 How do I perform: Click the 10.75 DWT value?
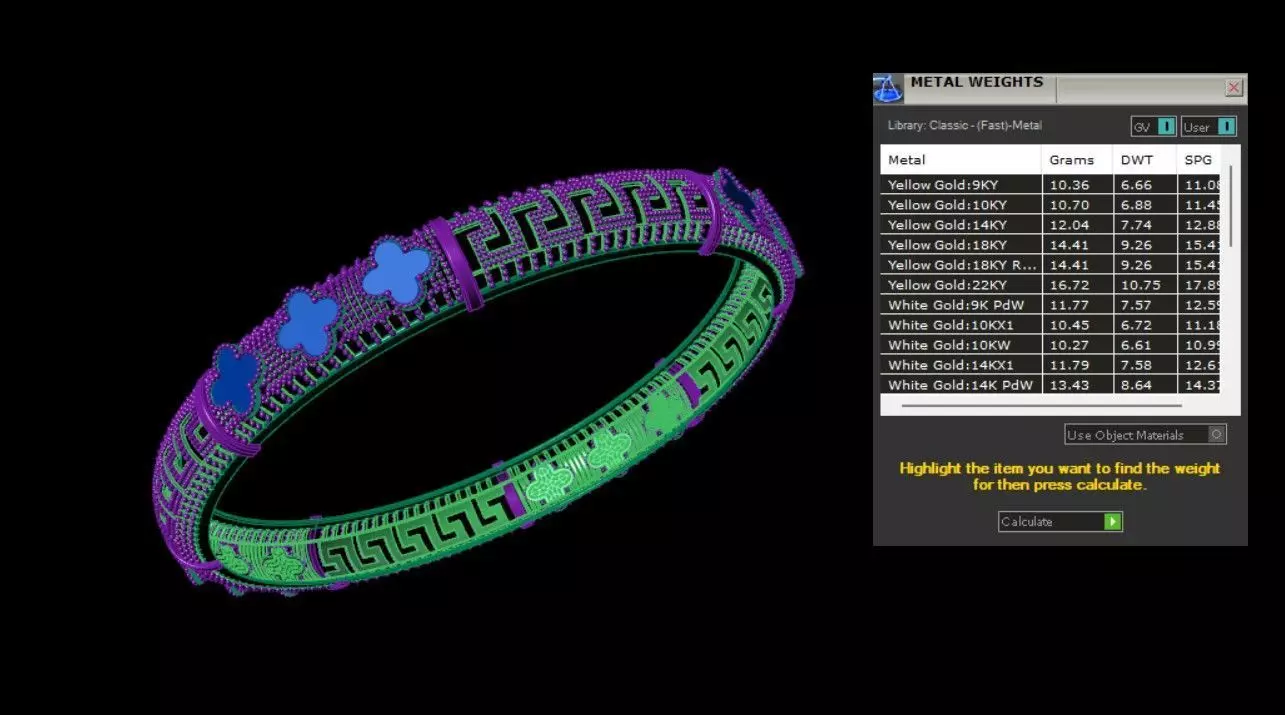point(1141,285)
